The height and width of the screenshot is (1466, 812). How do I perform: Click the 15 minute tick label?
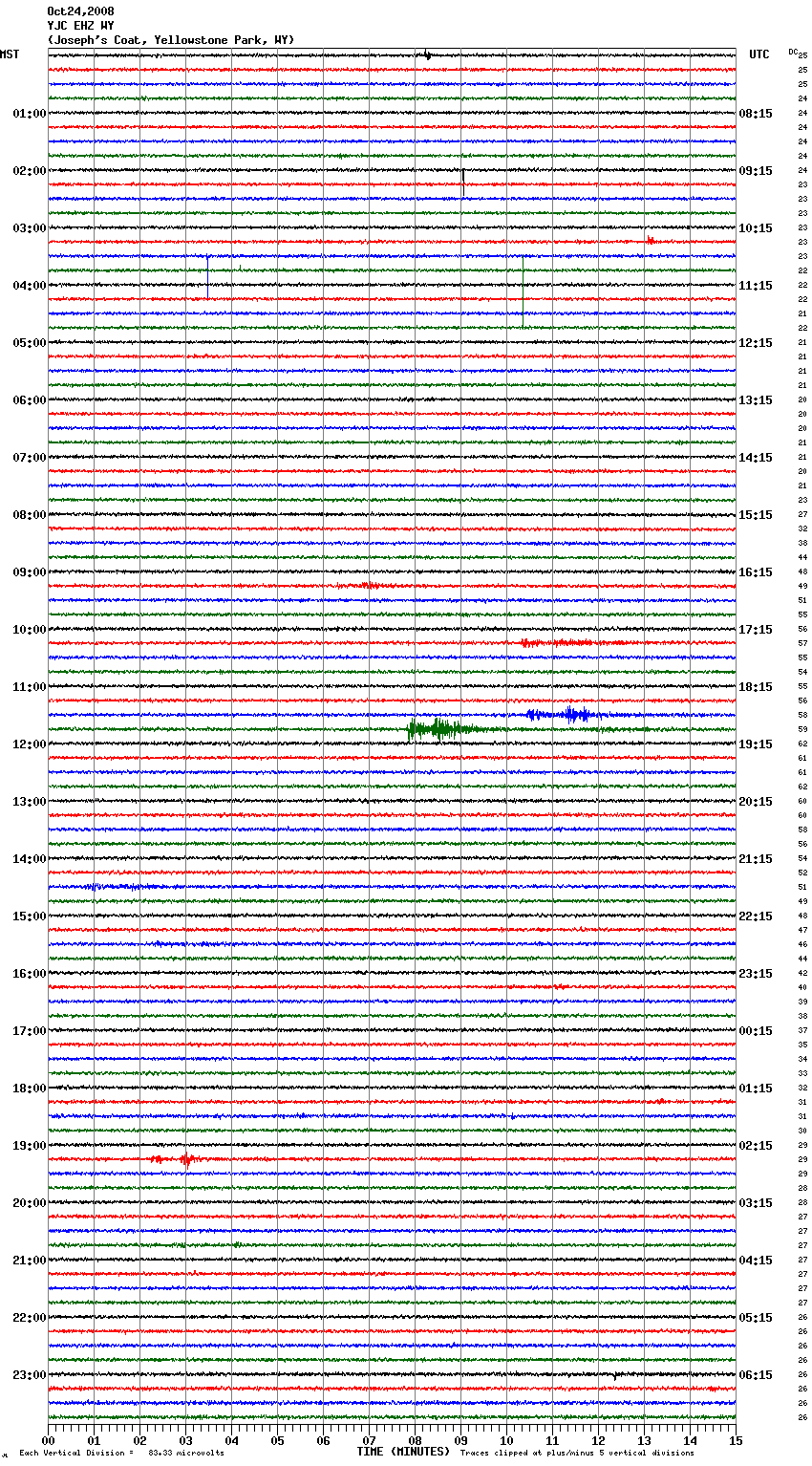736,1440
